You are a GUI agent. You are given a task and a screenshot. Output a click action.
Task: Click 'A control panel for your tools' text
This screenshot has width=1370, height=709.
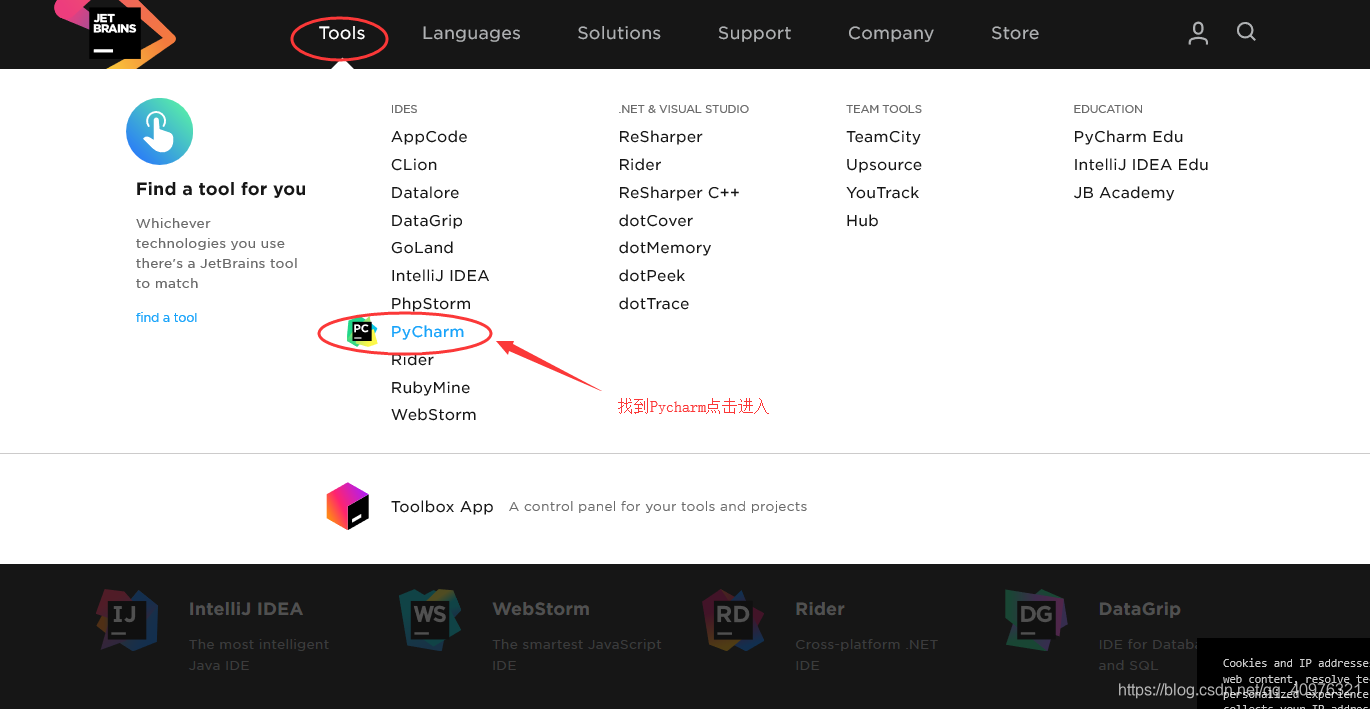point(658,507)
